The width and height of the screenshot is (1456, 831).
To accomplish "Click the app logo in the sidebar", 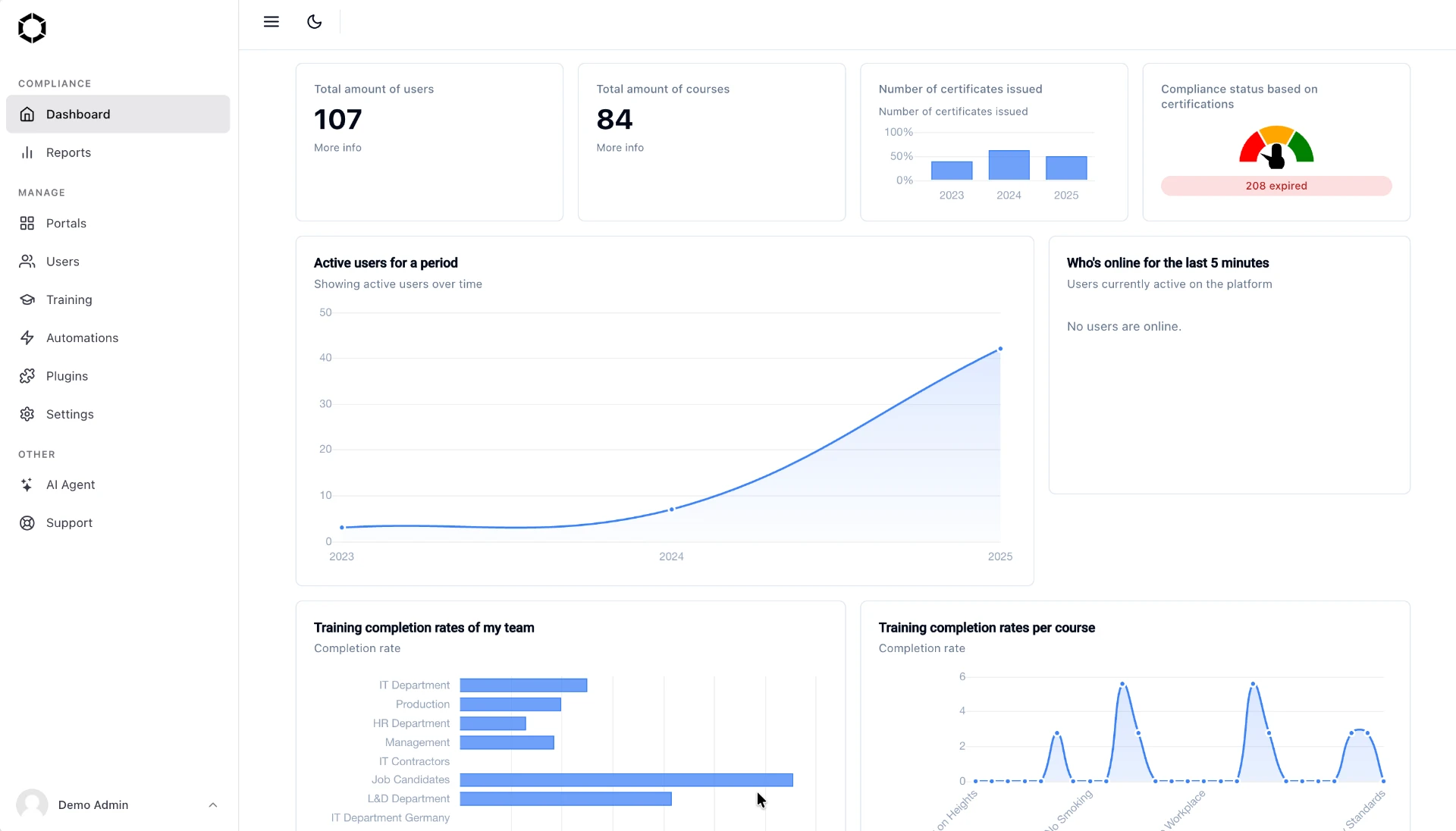I will point(32,28).
